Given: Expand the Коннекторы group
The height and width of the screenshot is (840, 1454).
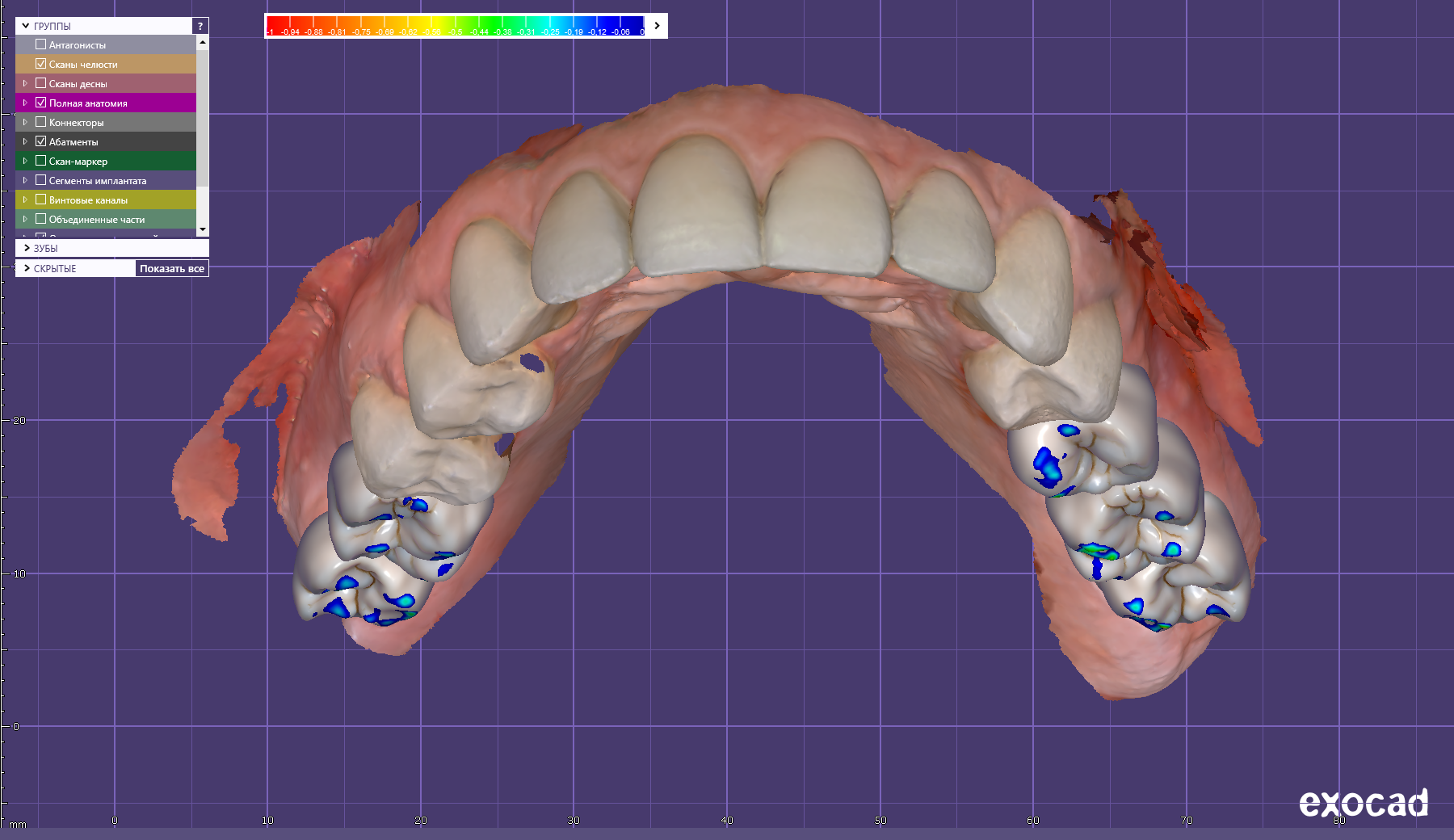Looking at the screenshot, I should [25, 122].
